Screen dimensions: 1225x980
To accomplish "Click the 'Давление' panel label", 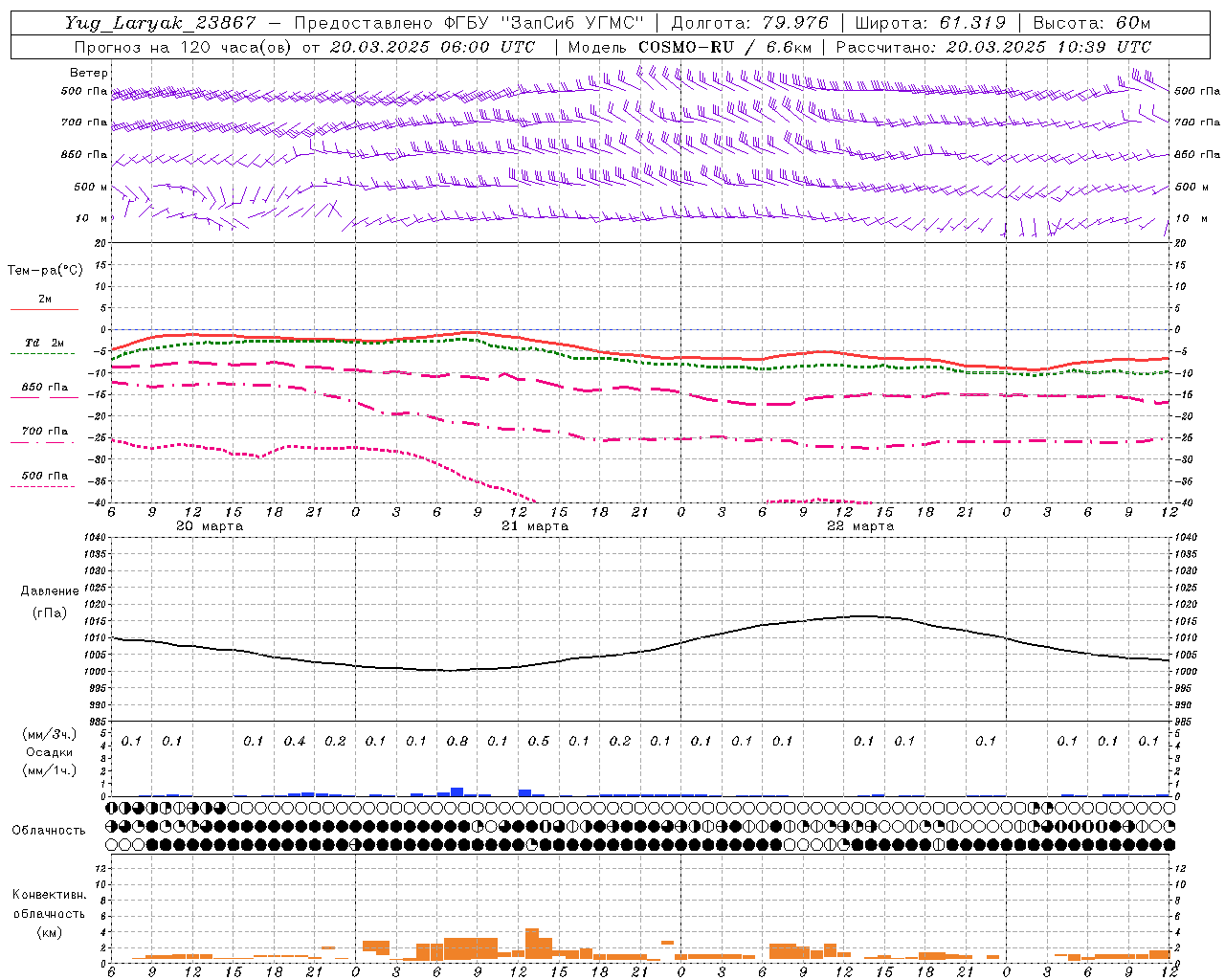I will 50,591.
